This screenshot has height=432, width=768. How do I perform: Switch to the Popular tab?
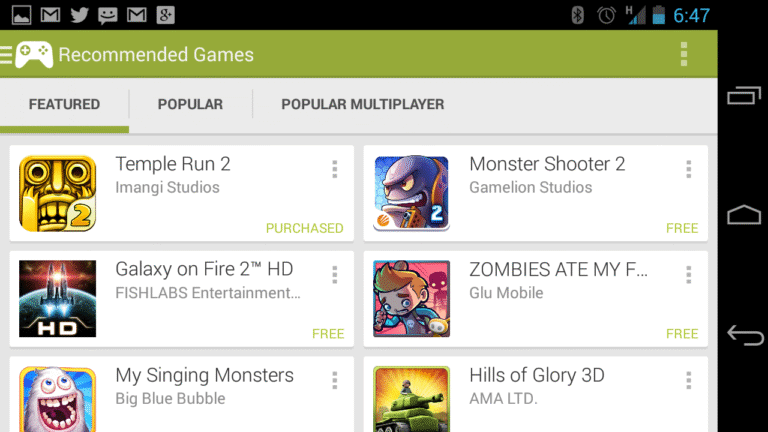[x=191, y=104]
